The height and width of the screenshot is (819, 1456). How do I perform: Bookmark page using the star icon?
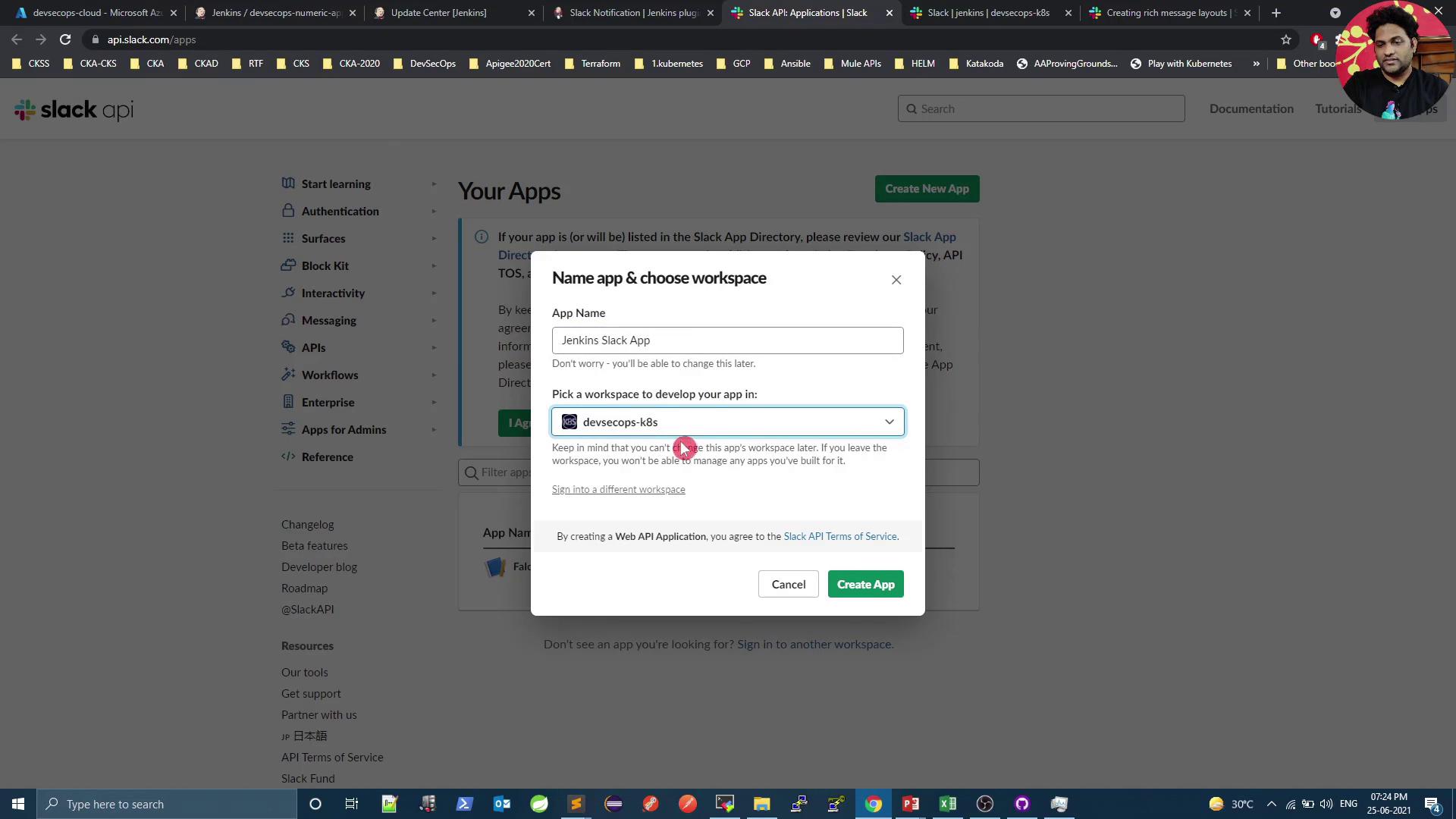1286,39
